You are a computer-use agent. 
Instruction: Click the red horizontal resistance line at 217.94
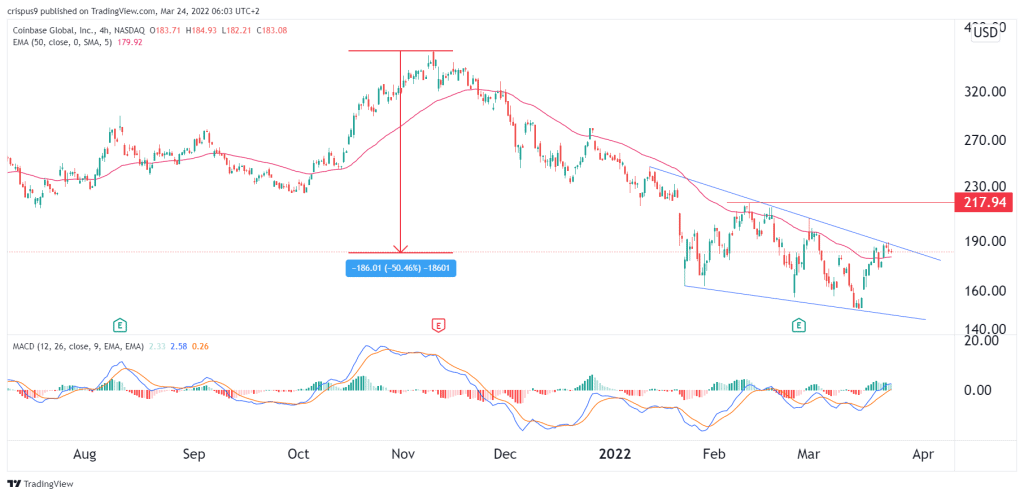pyautogui.click(x=840, y=203)
